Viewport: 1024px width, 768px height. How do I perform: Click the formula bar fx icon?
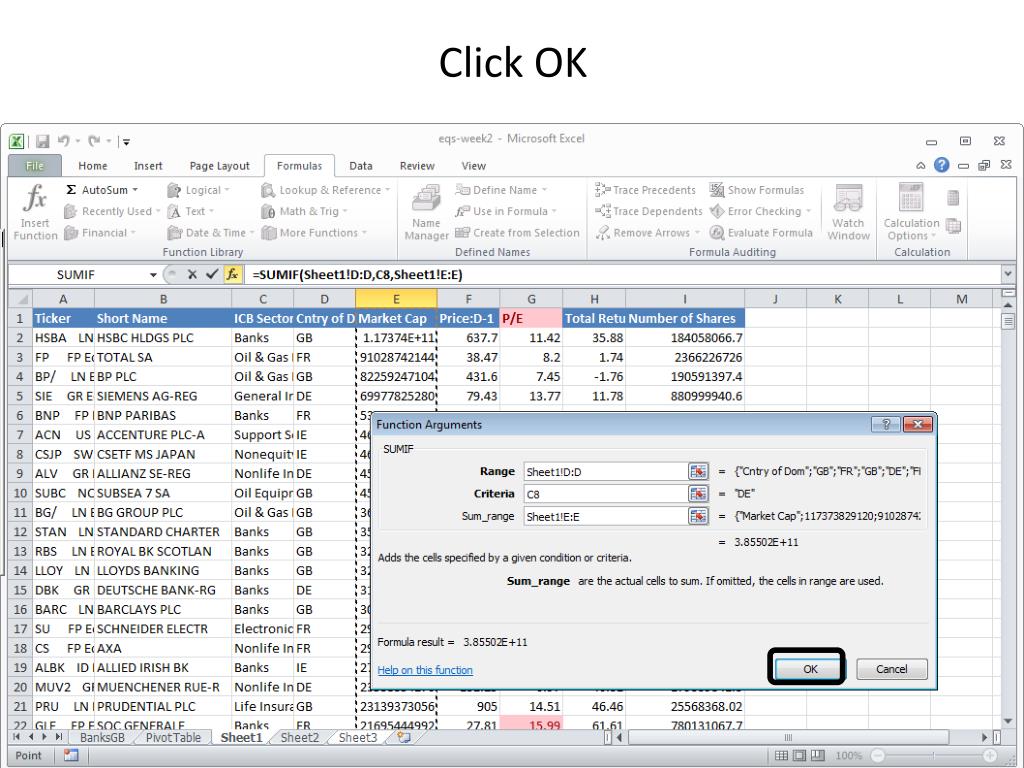[x=232, y=274]
